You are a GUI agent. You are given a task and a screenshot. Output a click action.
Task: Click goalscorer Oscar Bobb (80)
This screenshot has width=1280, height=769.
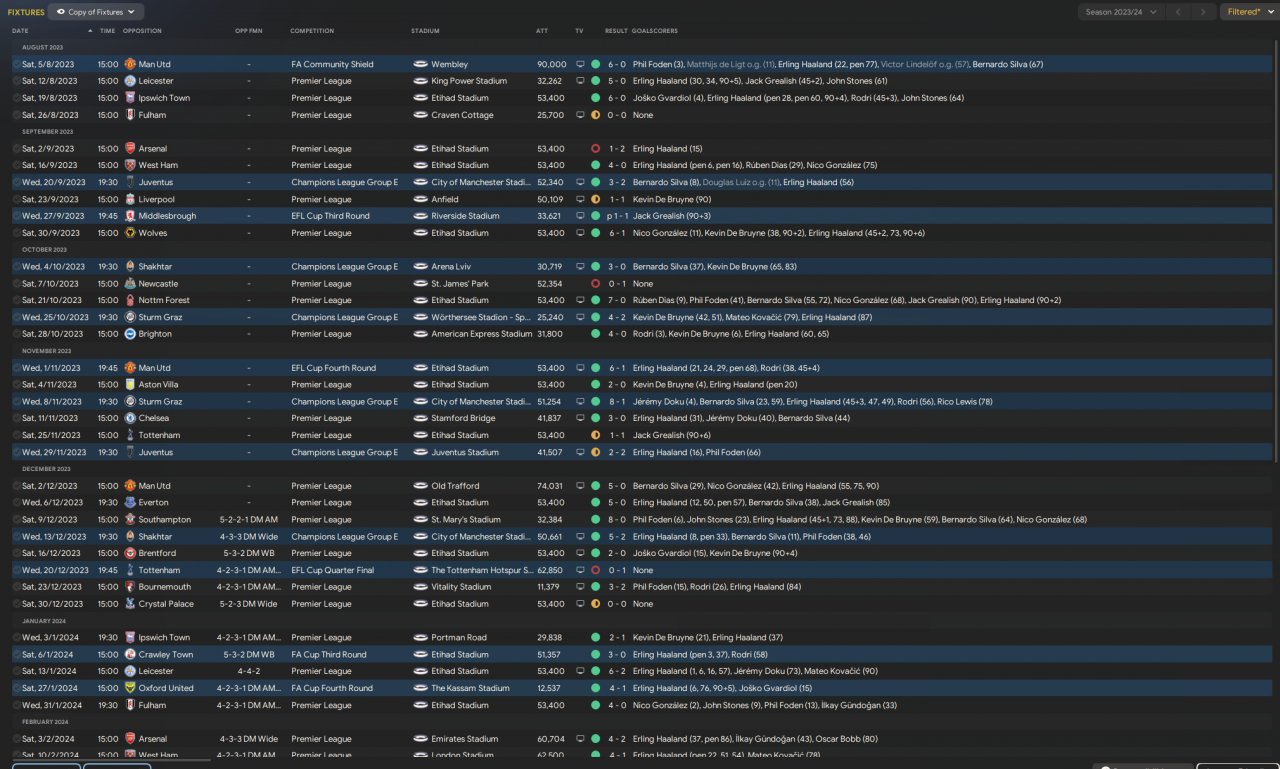[848, 739]
